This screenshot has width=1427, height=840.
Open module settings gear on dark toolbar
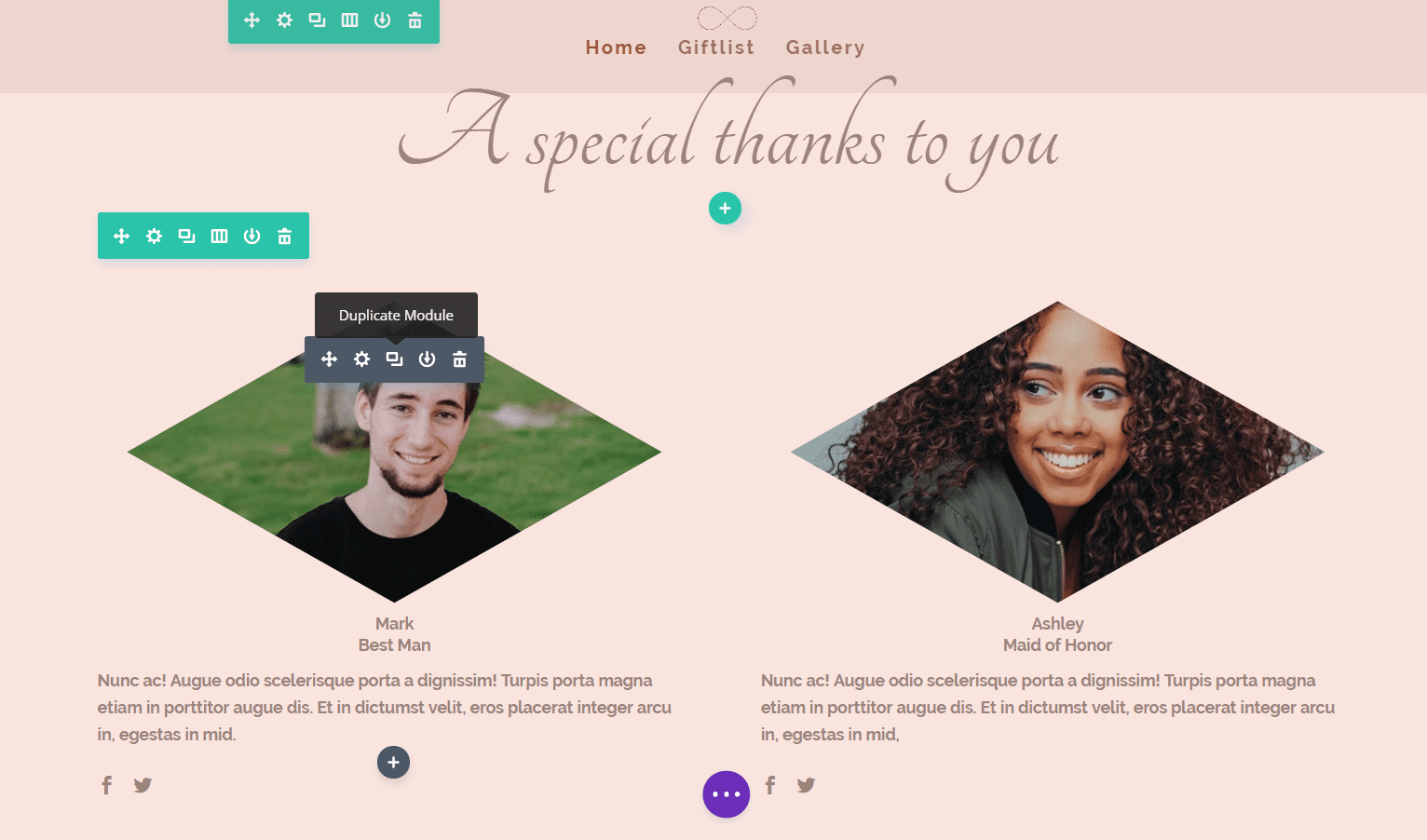click(361, 359)
